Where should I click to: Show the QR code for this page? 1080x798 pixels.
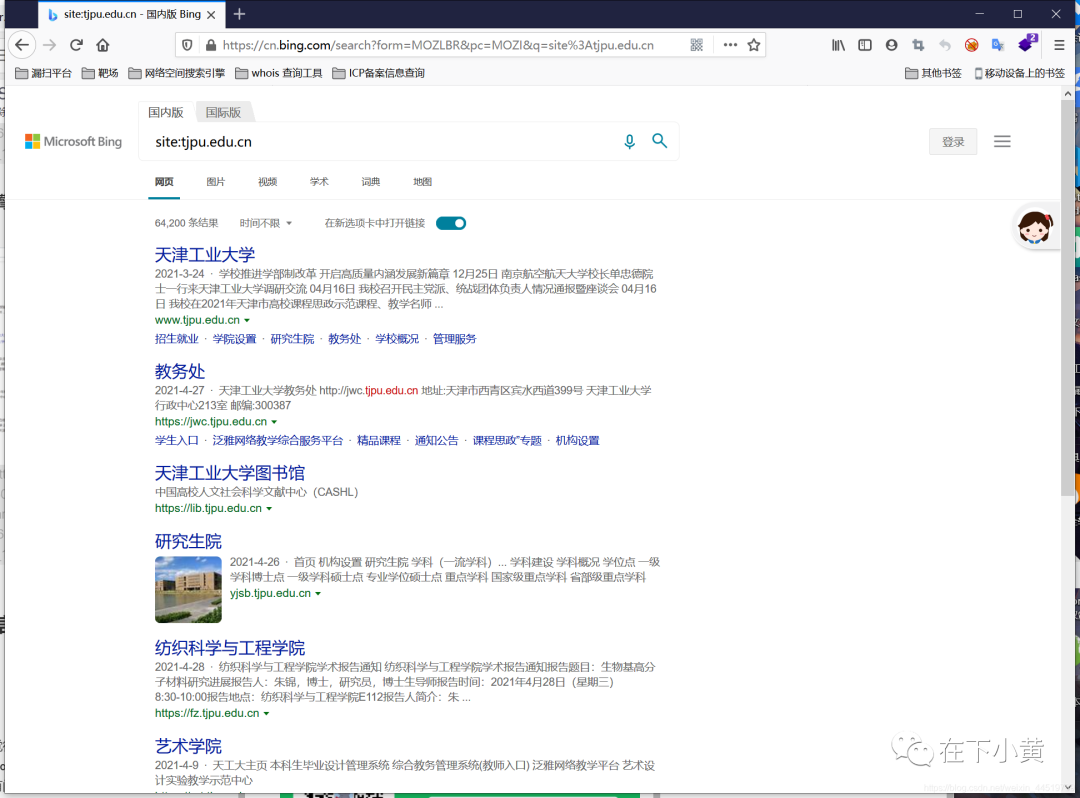tap(697, 45)
